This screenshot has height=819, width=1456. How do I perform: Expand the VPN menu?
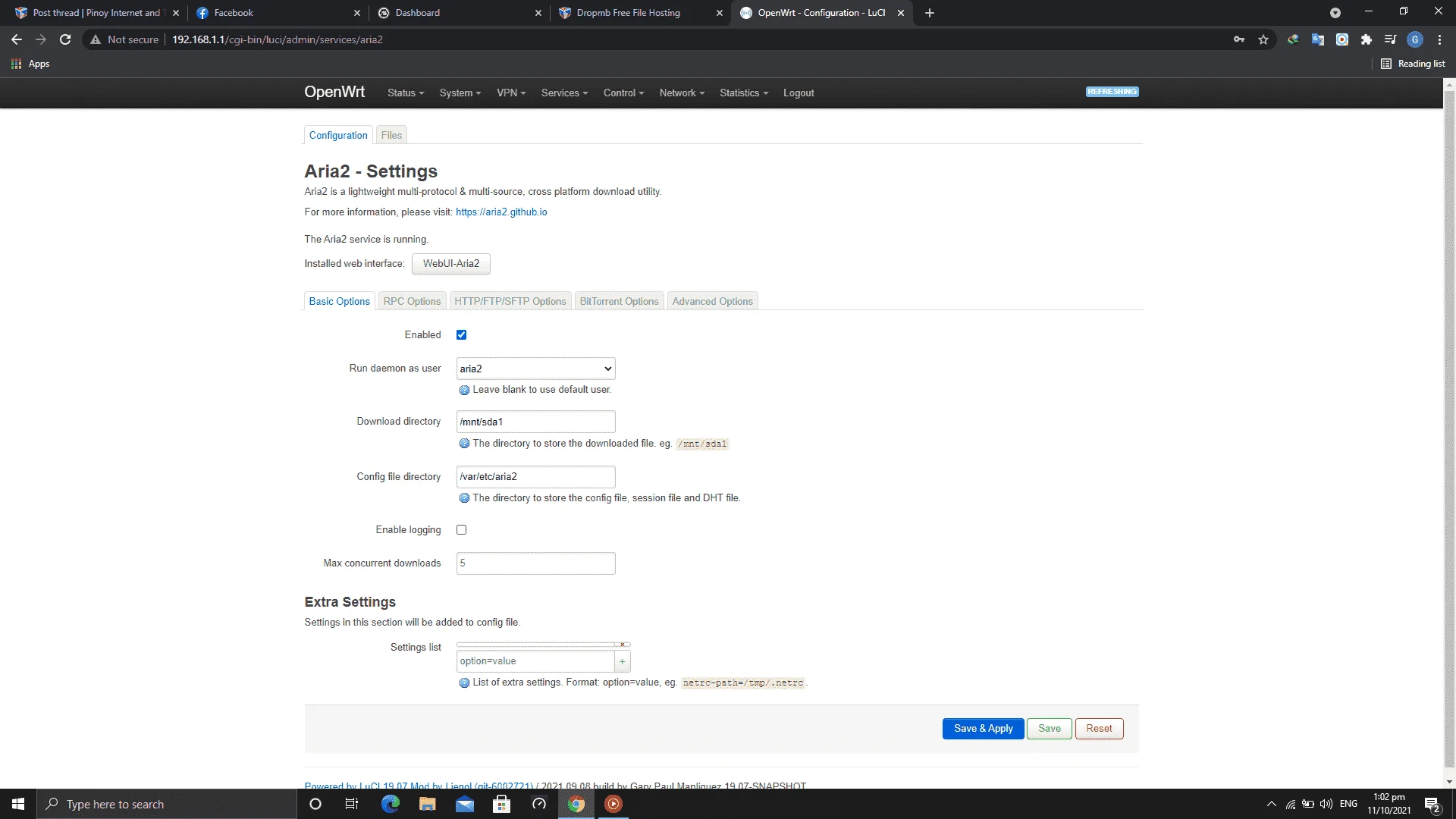[511, 93]
